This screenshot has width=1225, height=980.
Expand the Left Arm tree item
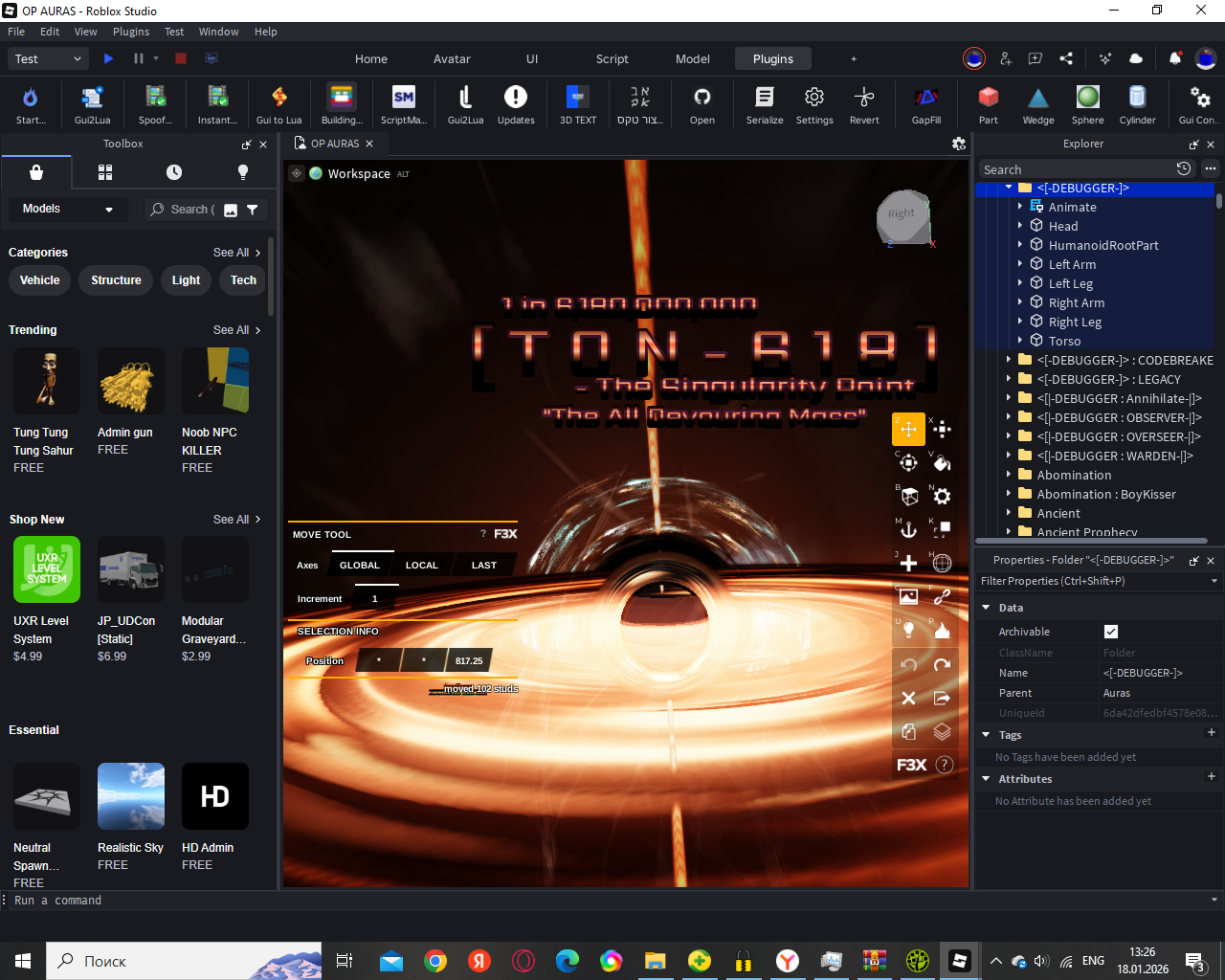1020,264
